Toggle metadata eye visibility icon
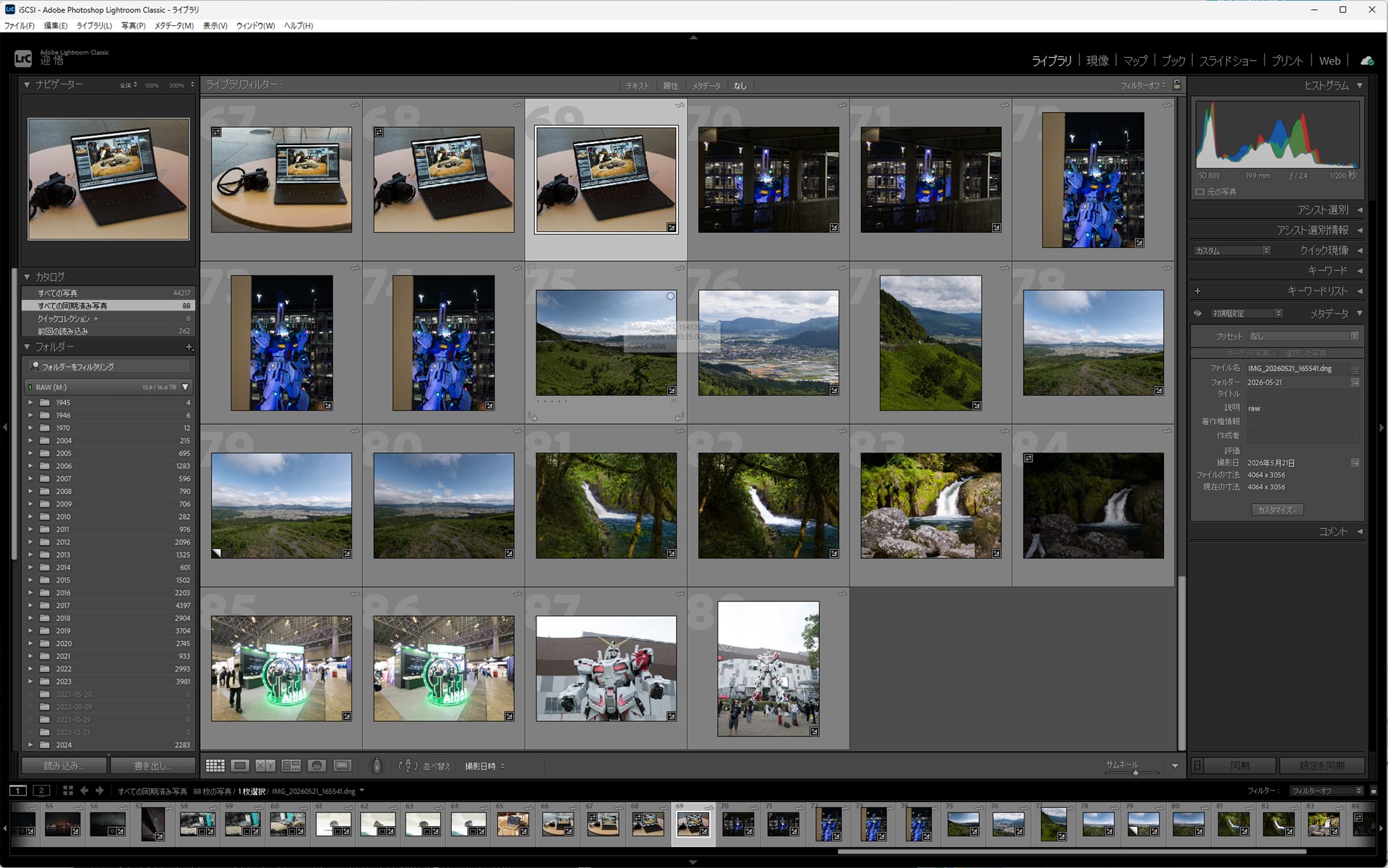This screenshot has height=868, width=1388. click(x=1197, y=314)
